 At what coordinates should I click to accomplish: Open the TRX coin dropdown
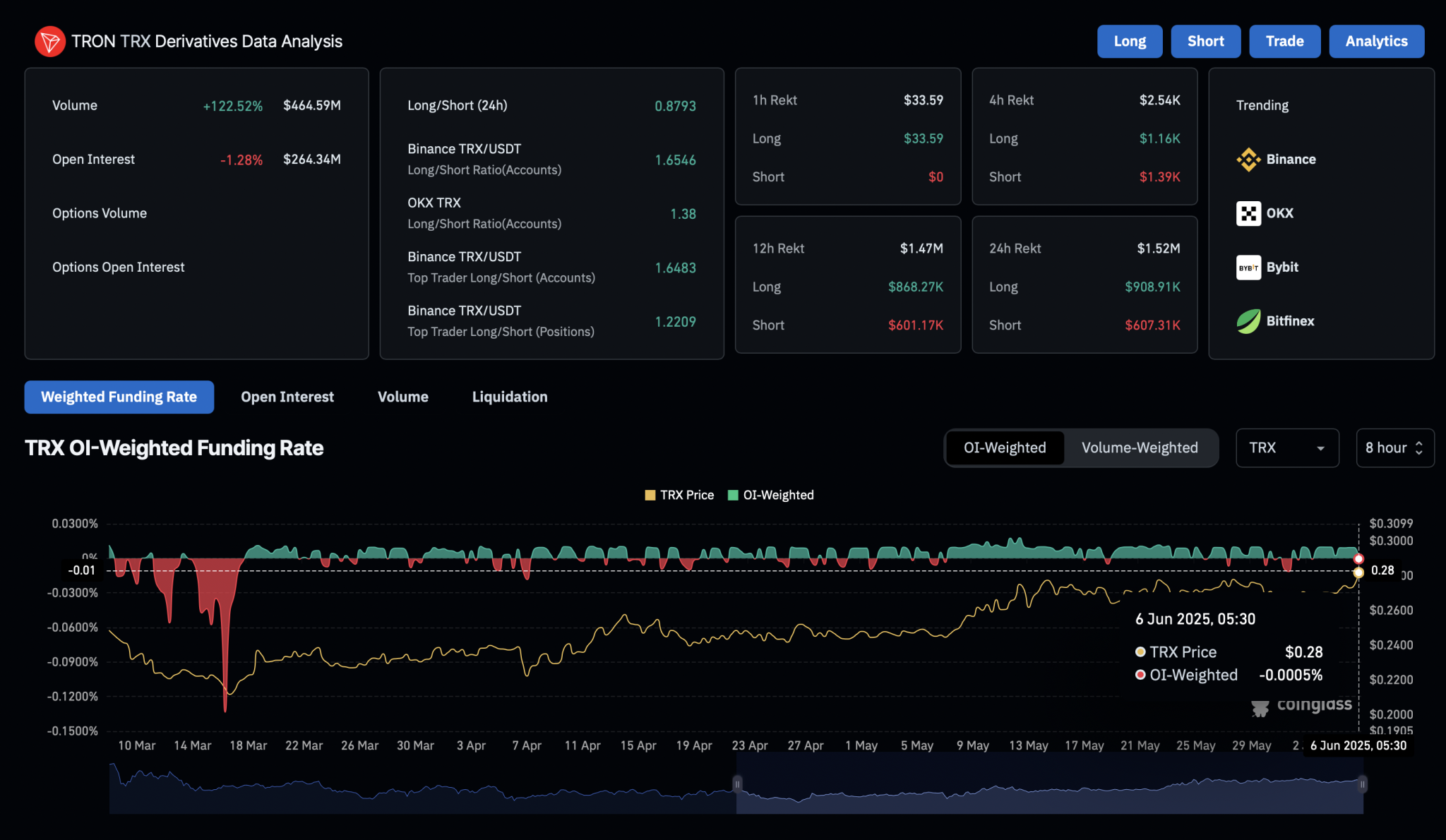pos(1286,448)
